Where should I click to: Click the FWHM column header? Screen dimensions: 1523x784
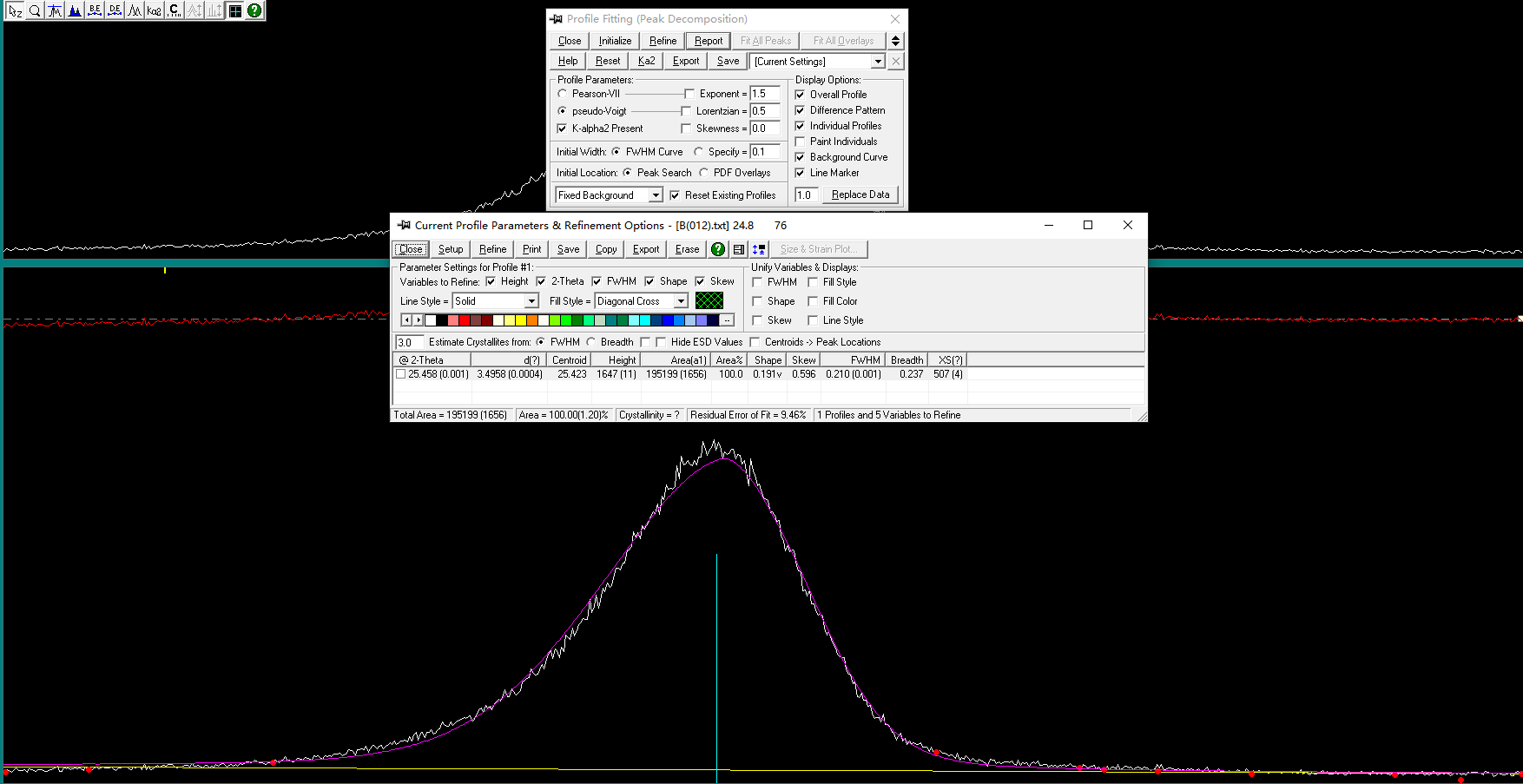click(x=865, y=359)
